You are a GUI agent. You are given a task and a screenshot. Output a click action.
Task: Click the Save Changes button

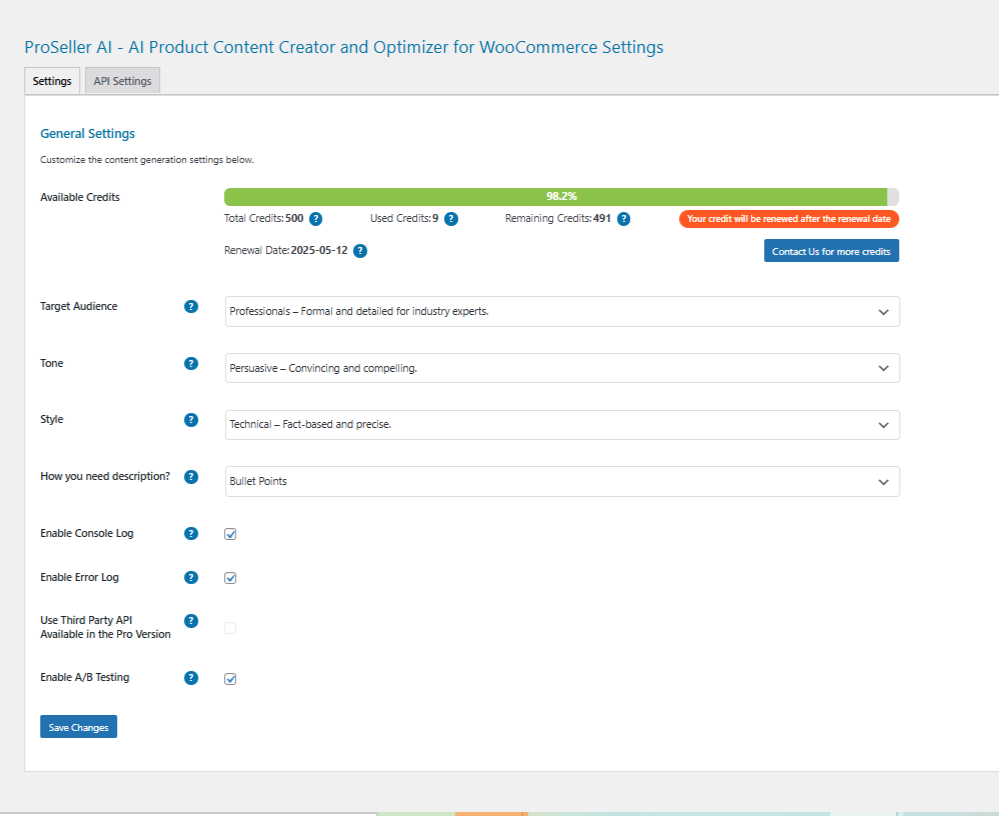pos(78,727)
